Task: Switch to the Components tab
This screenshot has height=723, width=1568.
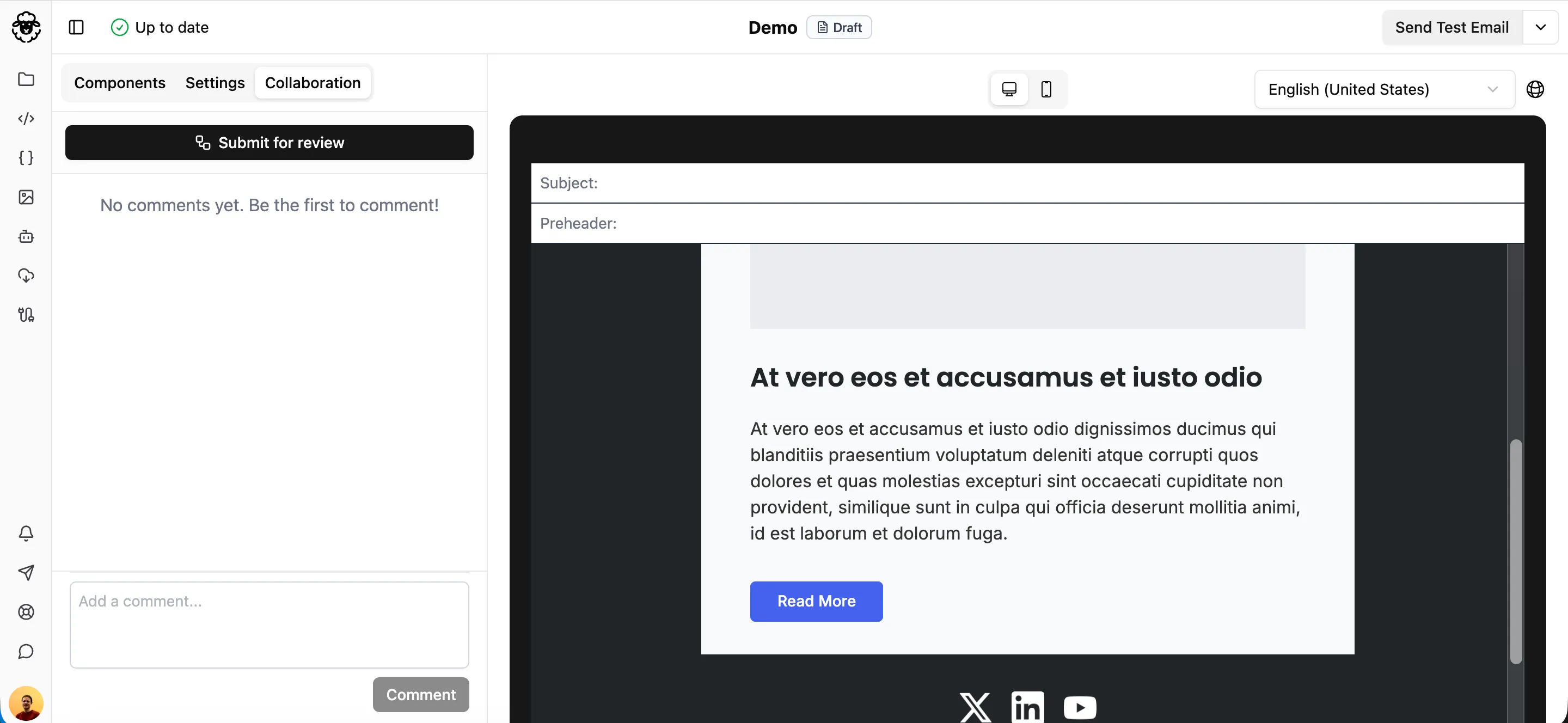Action: (x=120, y=83)
